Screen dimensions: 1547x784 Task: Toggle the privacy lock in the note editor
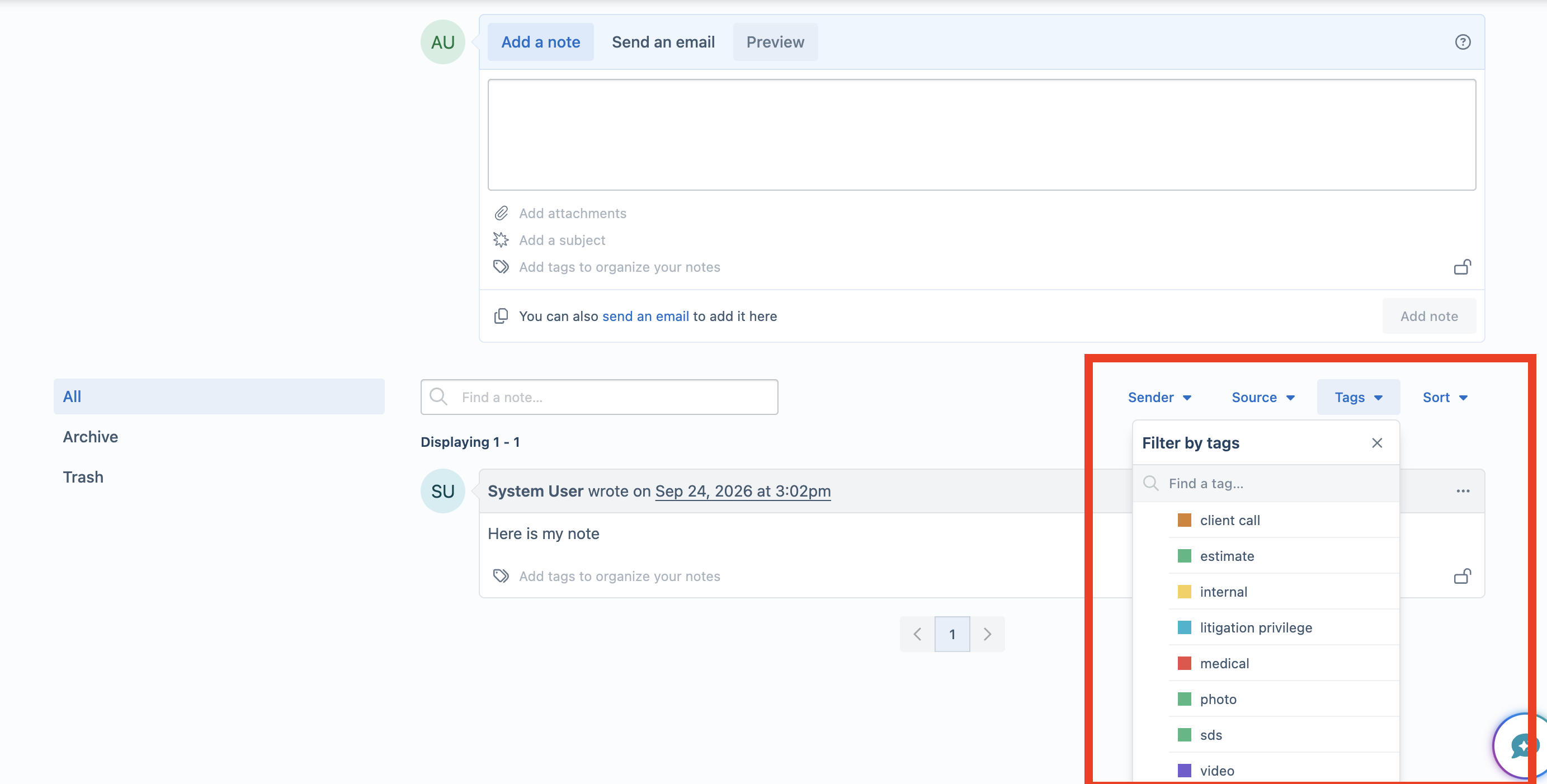[1463, 267]
